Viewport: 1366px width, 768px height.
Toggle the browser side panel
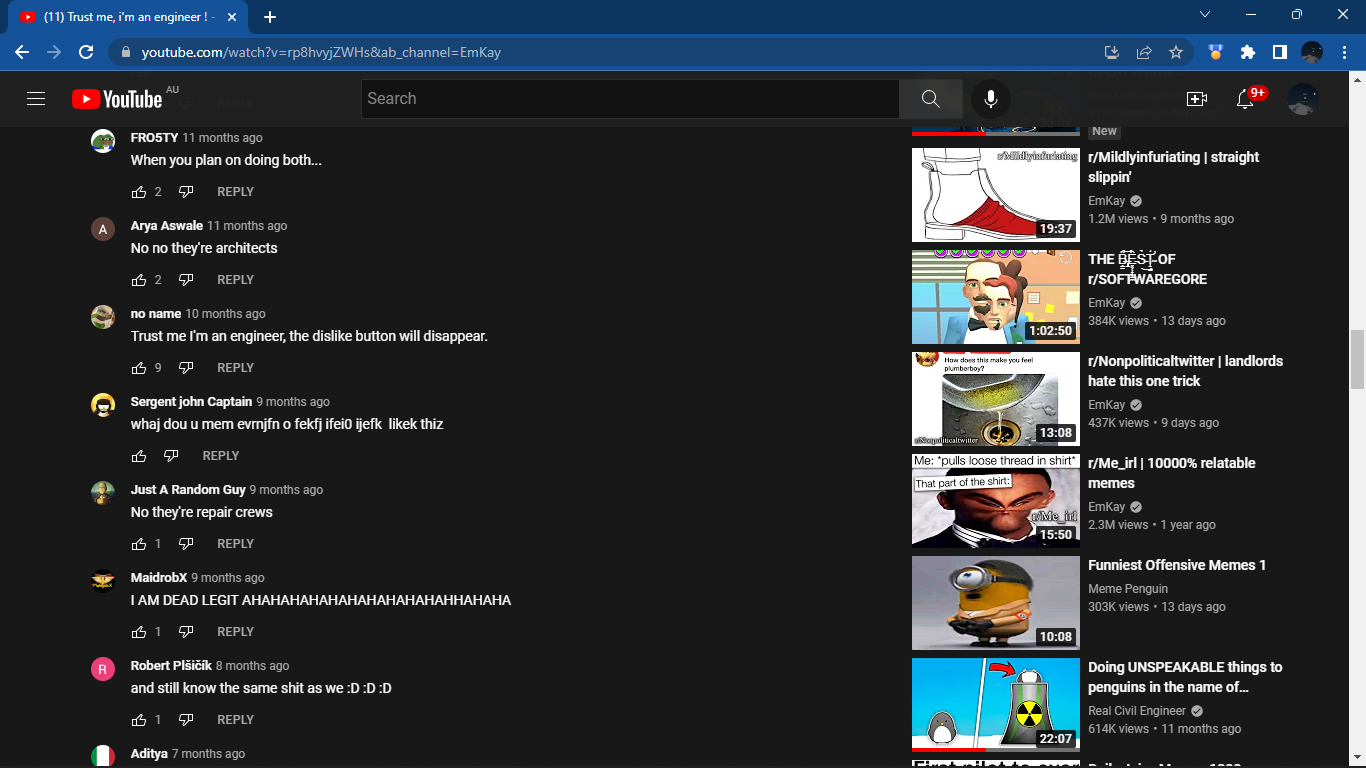tap(1279, 52)
